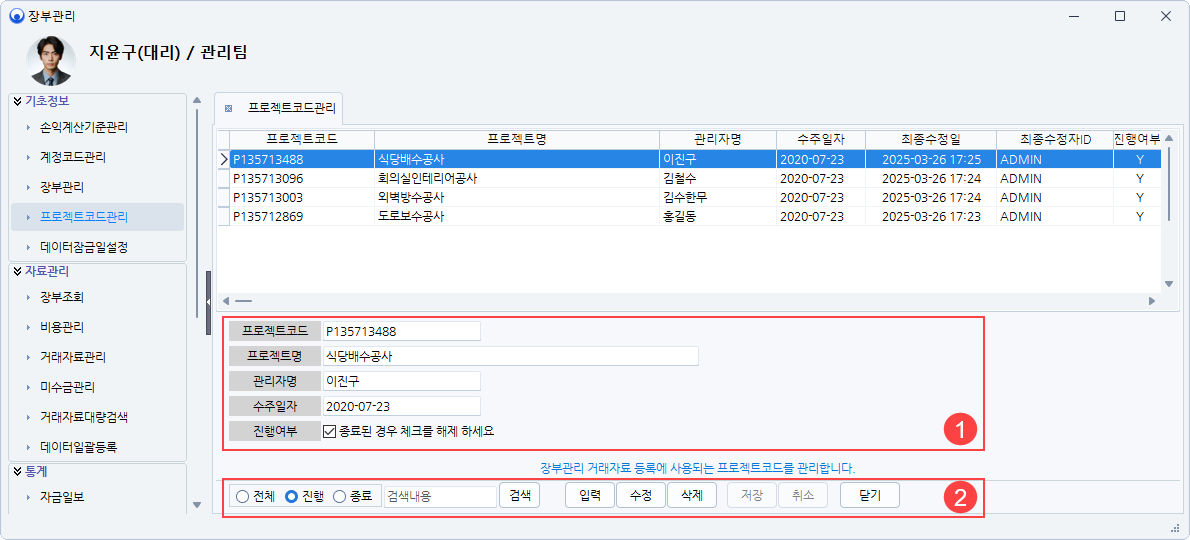Close the 프로젝트코드관리 tab with its x icon
1190x540 pixels.
point(228,108)
